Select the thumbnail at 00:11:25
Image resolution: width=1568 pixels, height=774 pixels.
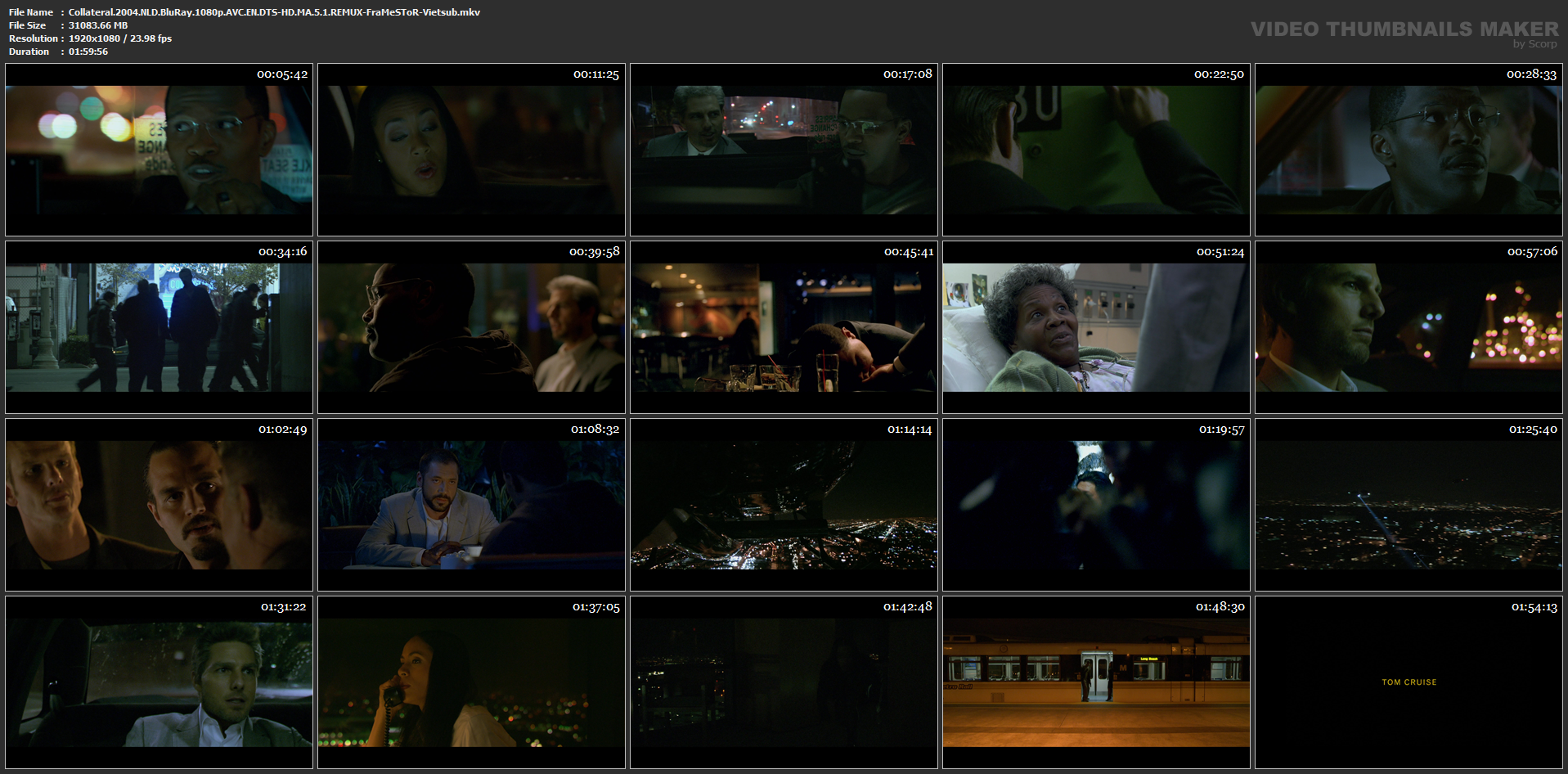coord(471,150)
